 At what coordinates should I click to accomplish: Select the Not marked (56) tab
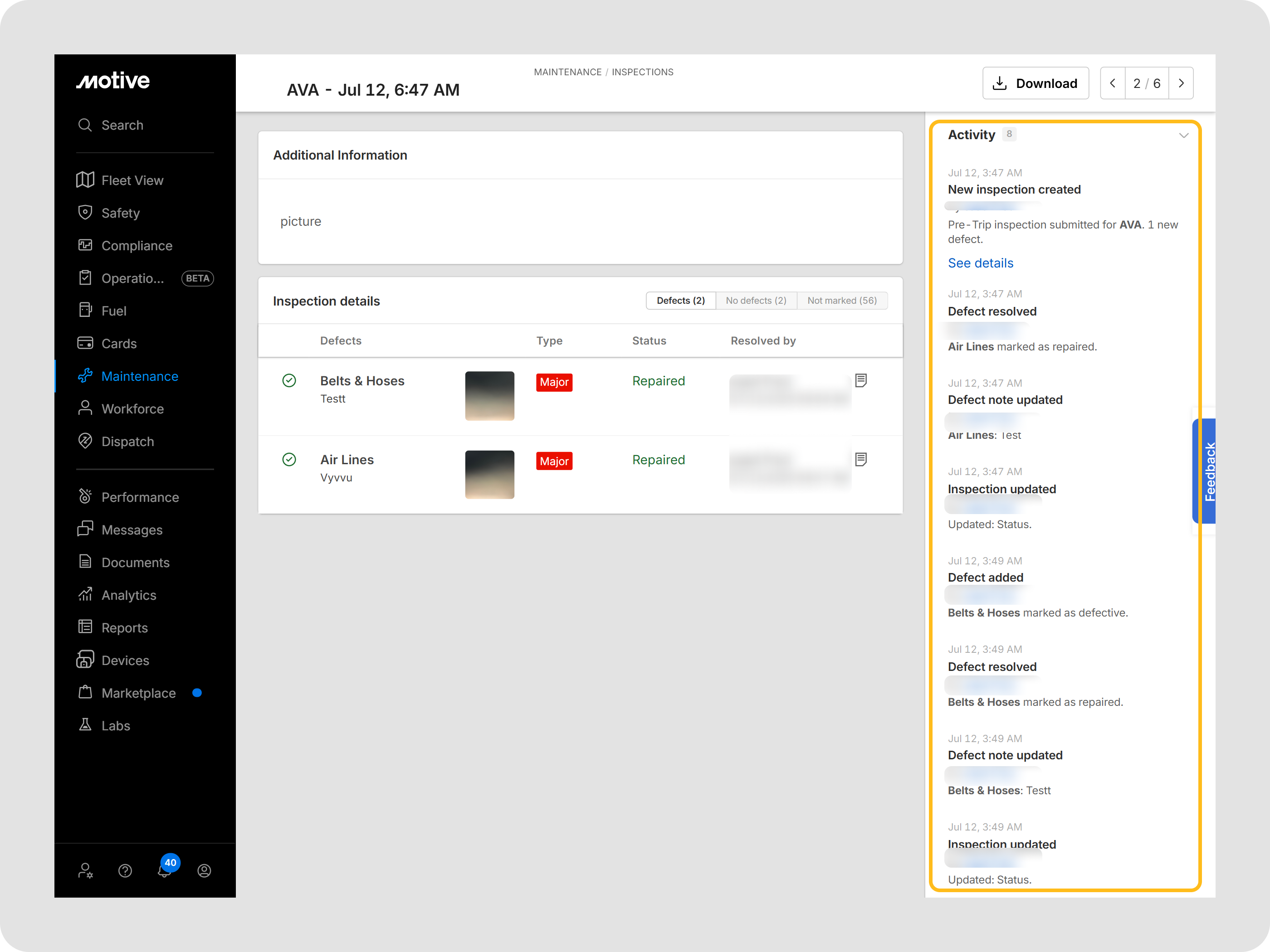[842, 301]
